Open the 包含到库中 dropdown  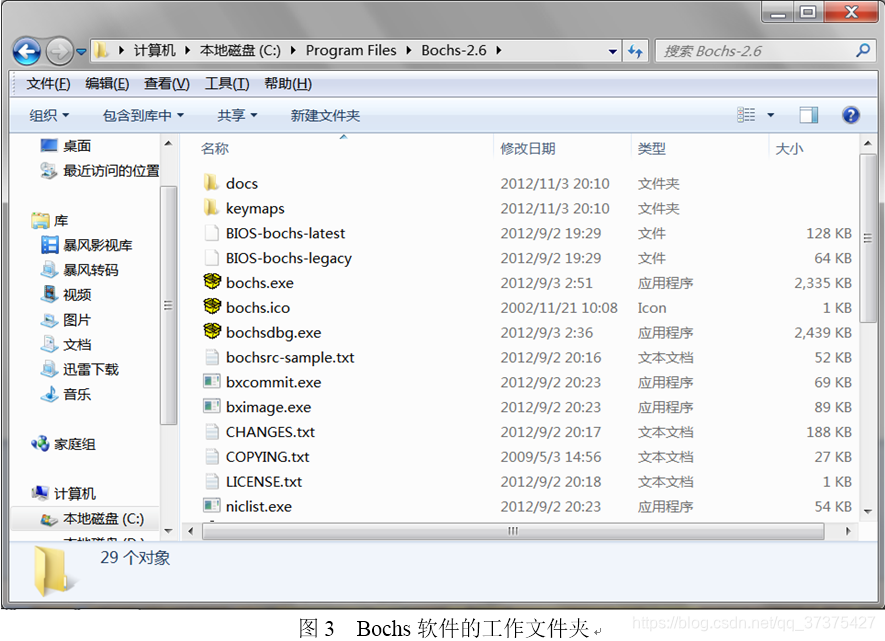(x=143, y=116)
